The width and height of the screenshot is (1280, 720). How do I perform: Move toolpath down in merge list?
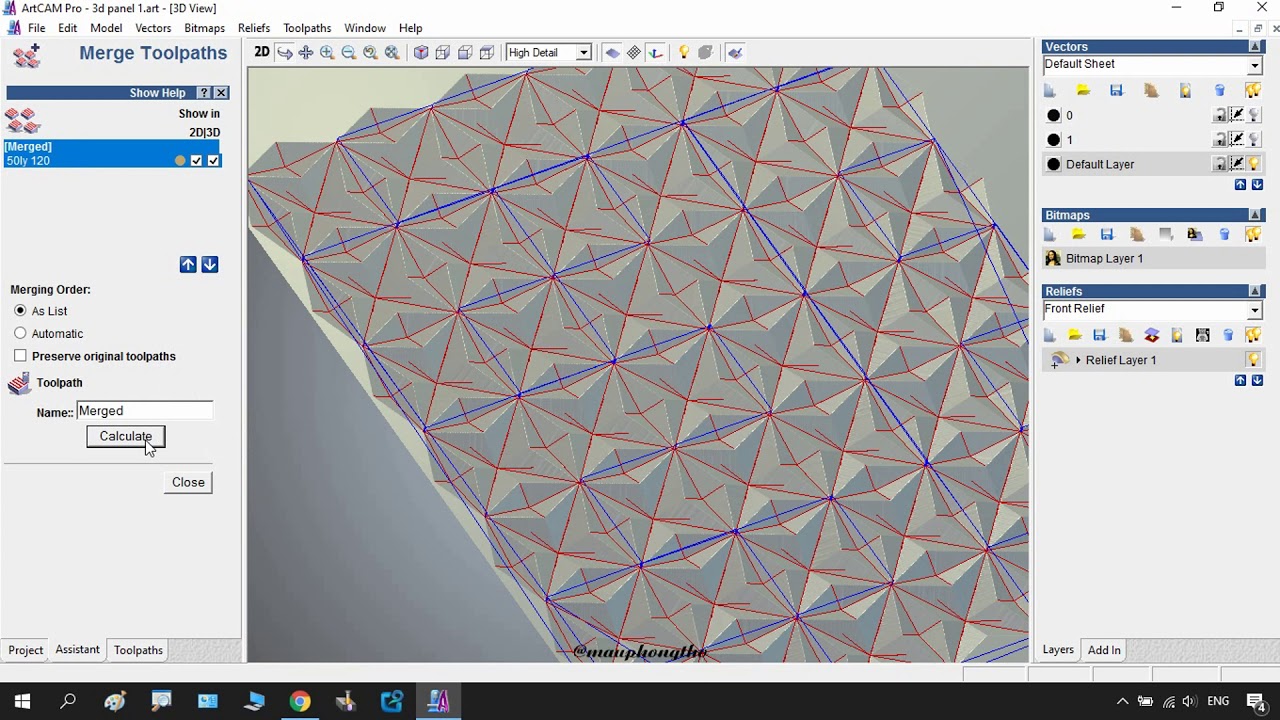[210, 264]
